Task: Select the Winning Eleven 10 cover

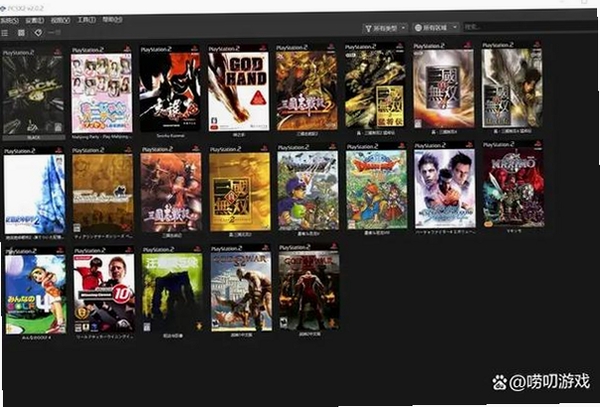Action: pos(104,290)
